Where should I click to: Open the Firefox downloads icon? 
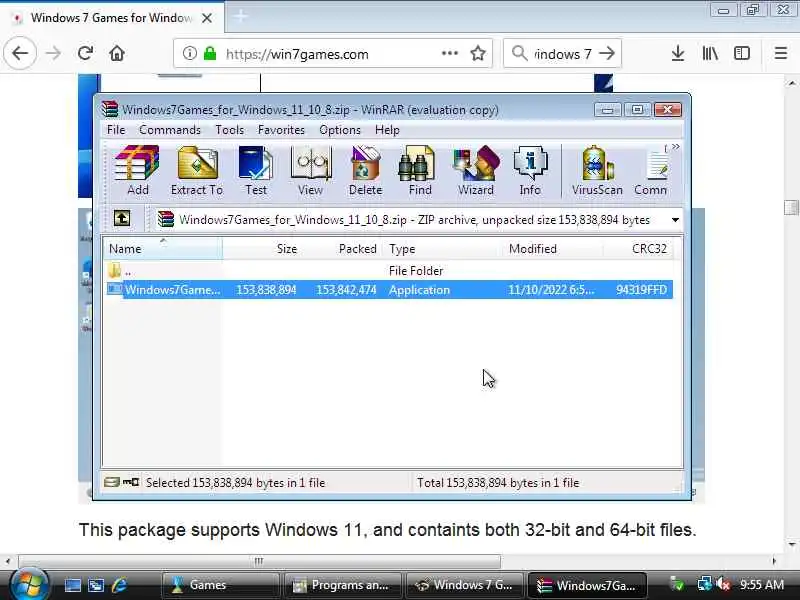pos(678,53)
